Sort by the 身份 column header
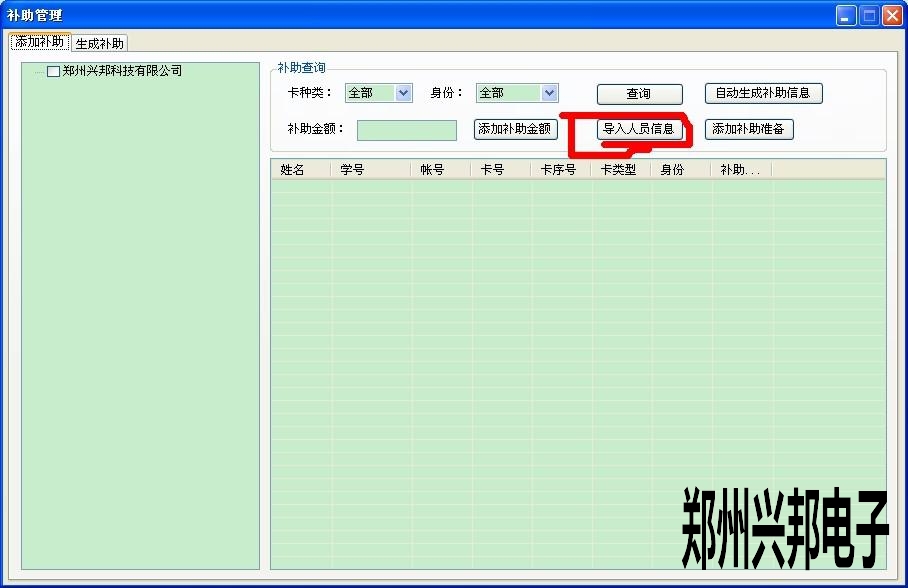The image size is (908, 588). click(x=681, y=170)
